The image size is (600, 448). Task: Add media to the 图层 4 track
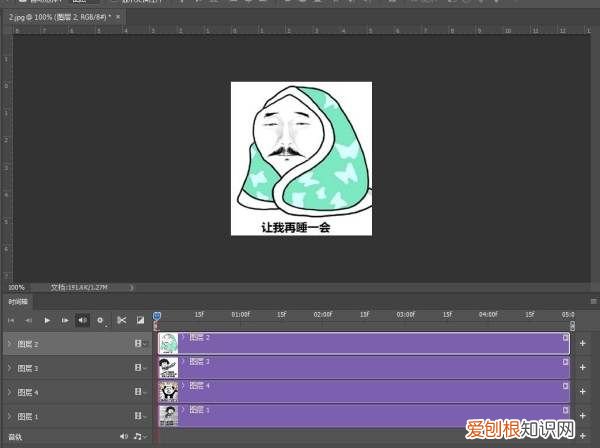[x=583, y=391]
